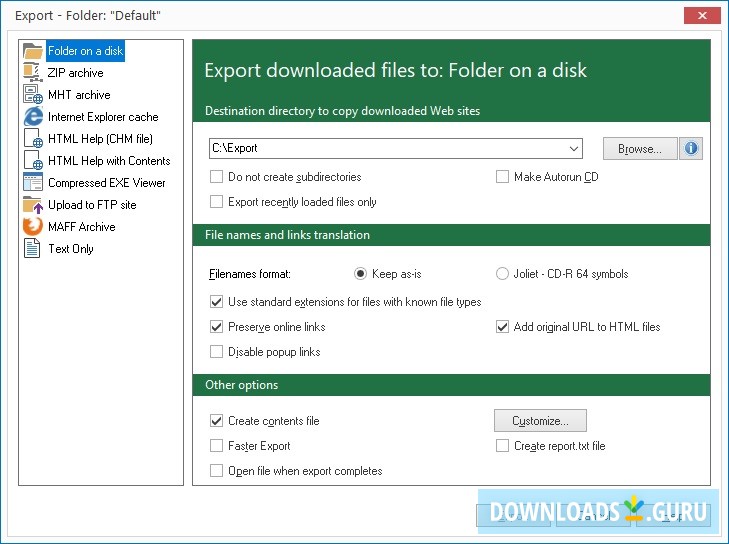Enable Faster Export checkbox
This screenshot has height=544, width=729.
[216, 446]
